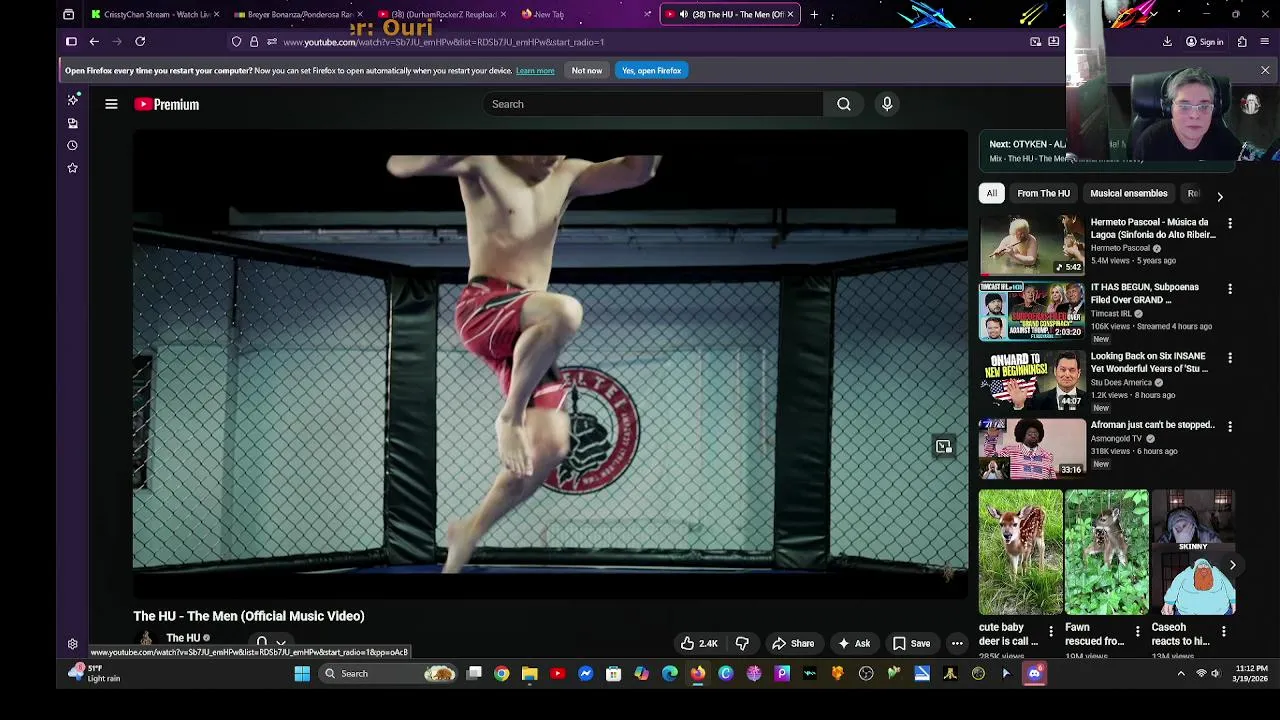Mute audio icon on The HU tab
Screen dimensions: 1280x720
(684, 14)
